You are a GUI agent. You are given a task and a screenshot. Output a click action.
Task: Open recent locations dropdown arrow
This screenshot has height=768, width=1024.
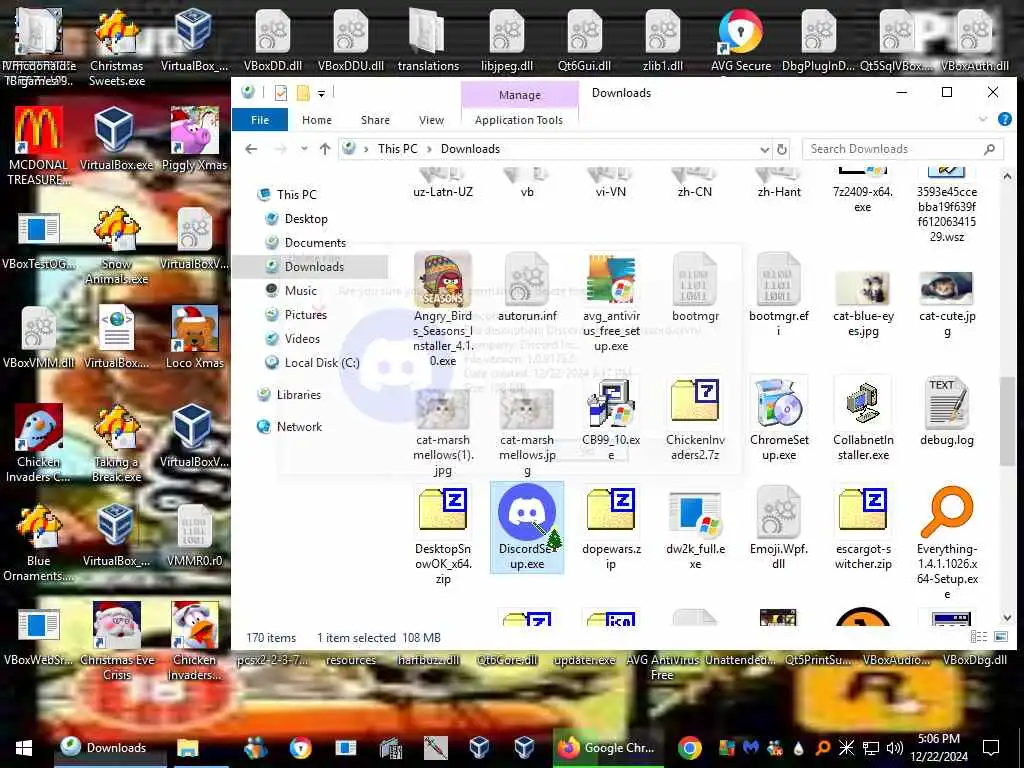click(304, 149)
